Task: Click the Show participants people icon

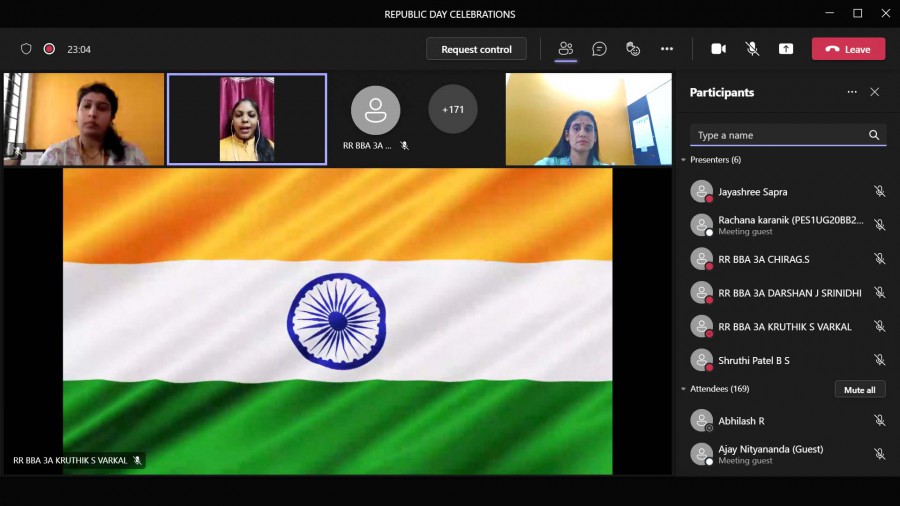Action: pos(566,49)
